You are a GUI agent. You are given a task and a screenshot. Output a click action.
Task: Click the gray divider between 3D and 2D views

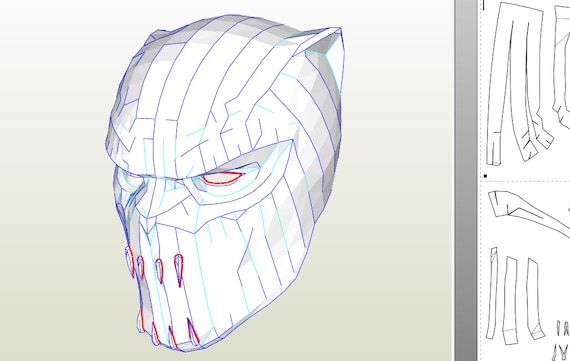466,180
